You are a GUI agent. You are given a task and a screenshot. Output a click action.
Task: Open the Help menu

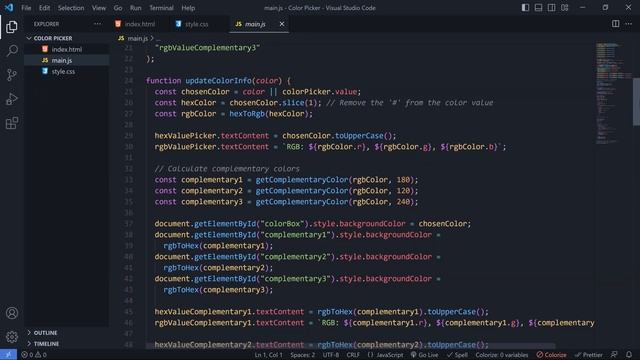pos(188,8)
